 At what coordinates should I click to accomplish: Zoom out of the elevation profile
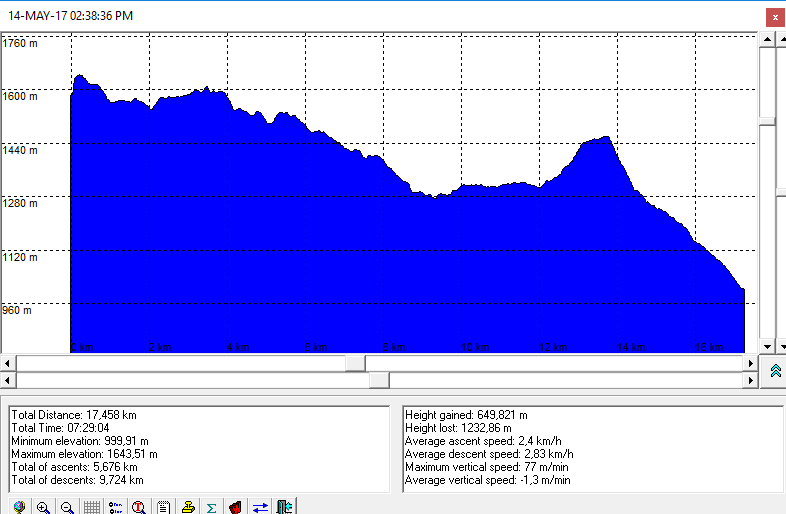pyautogui.click(x=67, y=507)
